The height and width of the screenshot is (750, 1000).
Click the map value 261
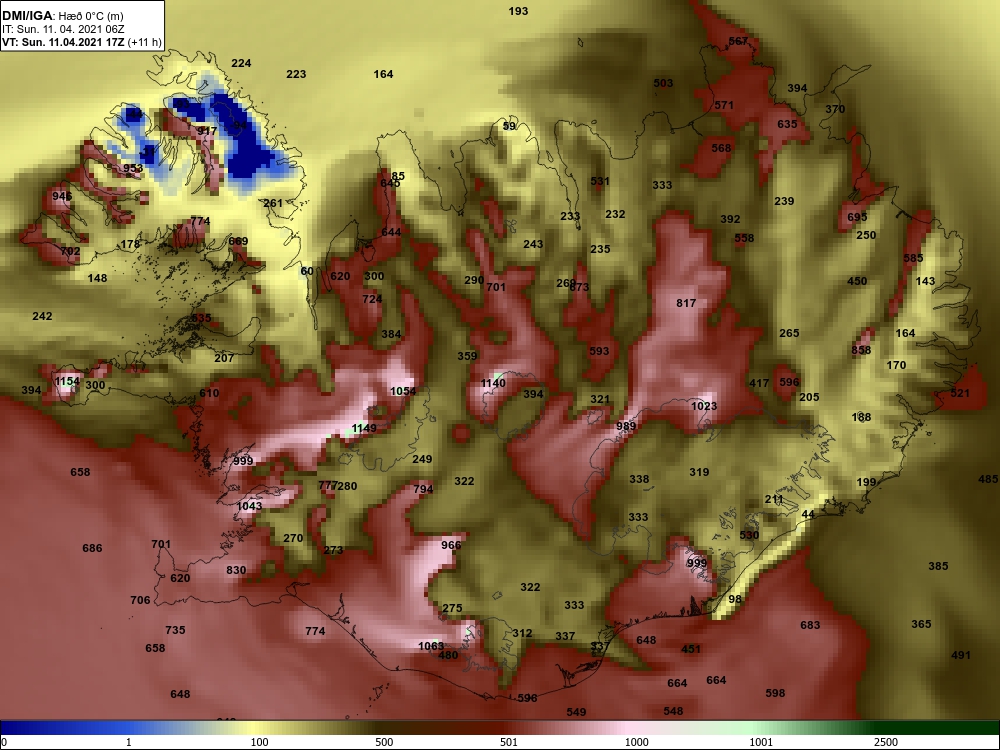(x=273, y=203)
